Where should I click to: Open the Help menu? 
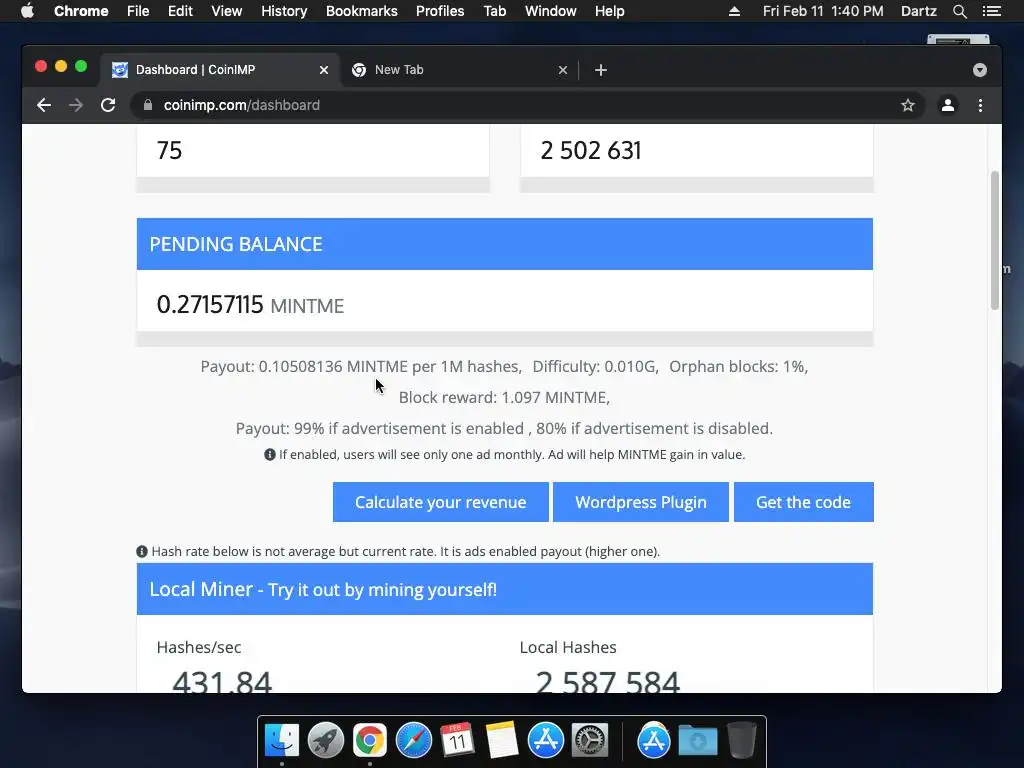[609, 11]
